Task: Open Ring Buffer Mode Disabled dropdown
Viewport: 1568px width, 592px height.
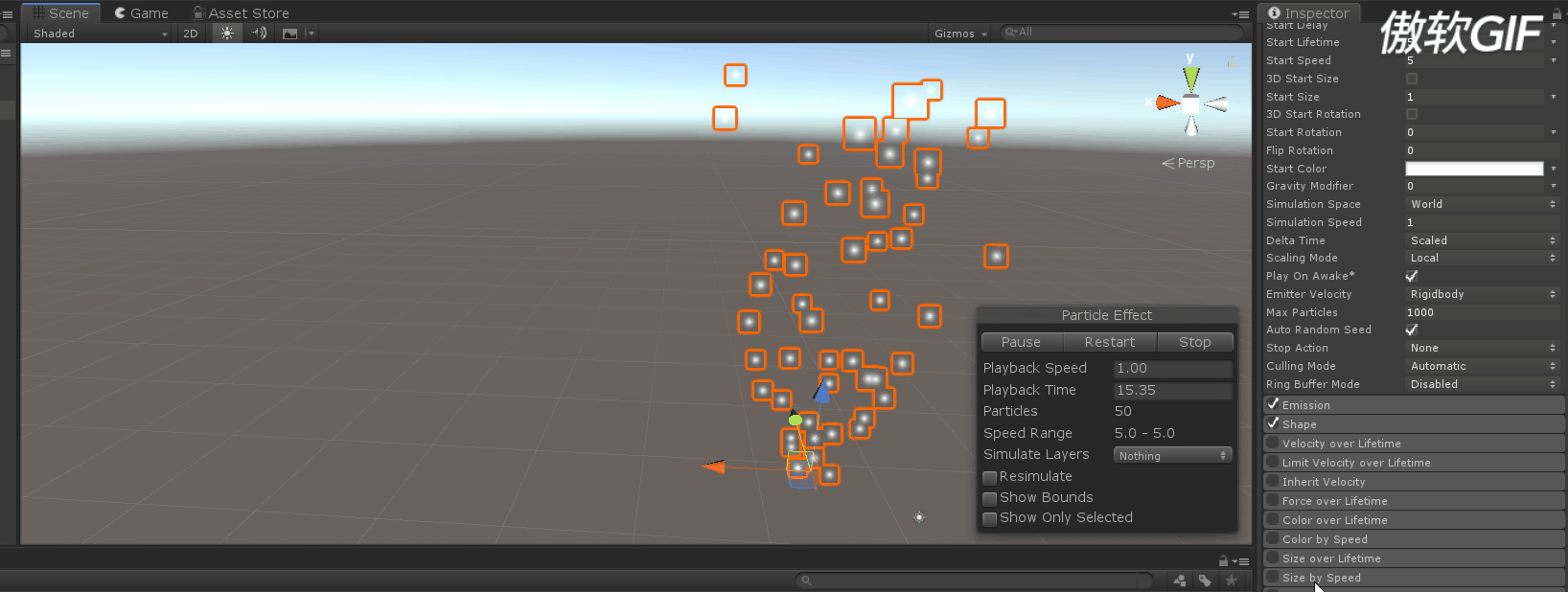Action: pyautogui.click(x=1482, y=384)
